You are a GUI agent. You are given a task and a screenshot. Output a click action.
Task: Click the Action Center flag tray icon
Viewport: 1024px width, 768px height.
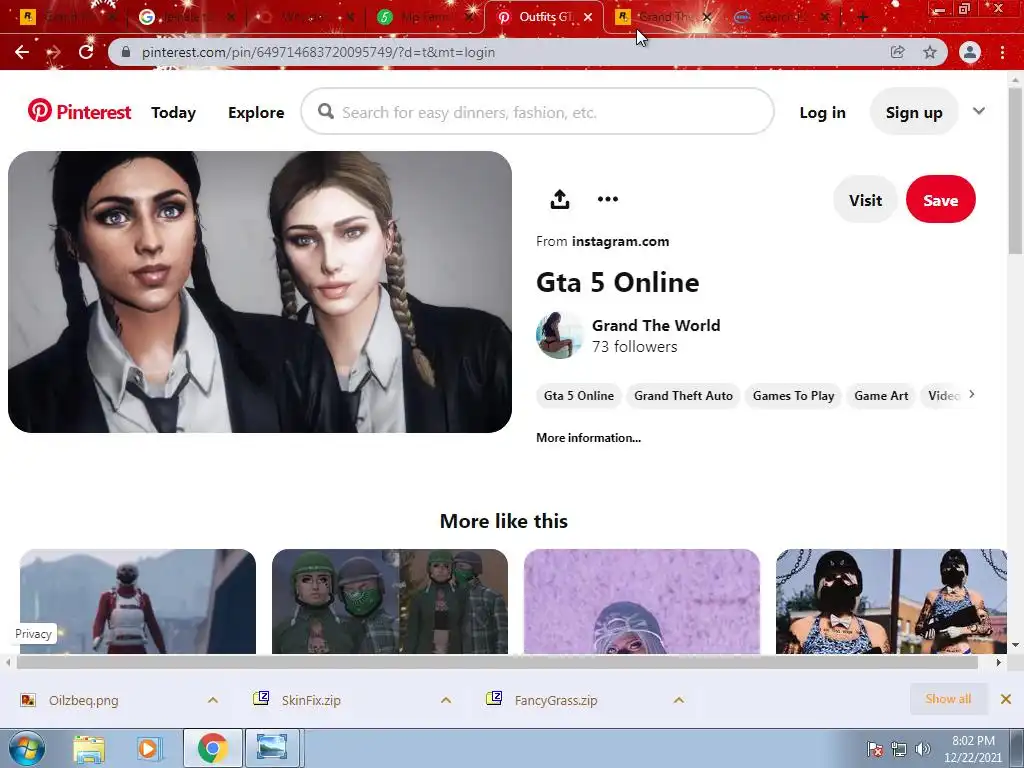coord(874,749)
